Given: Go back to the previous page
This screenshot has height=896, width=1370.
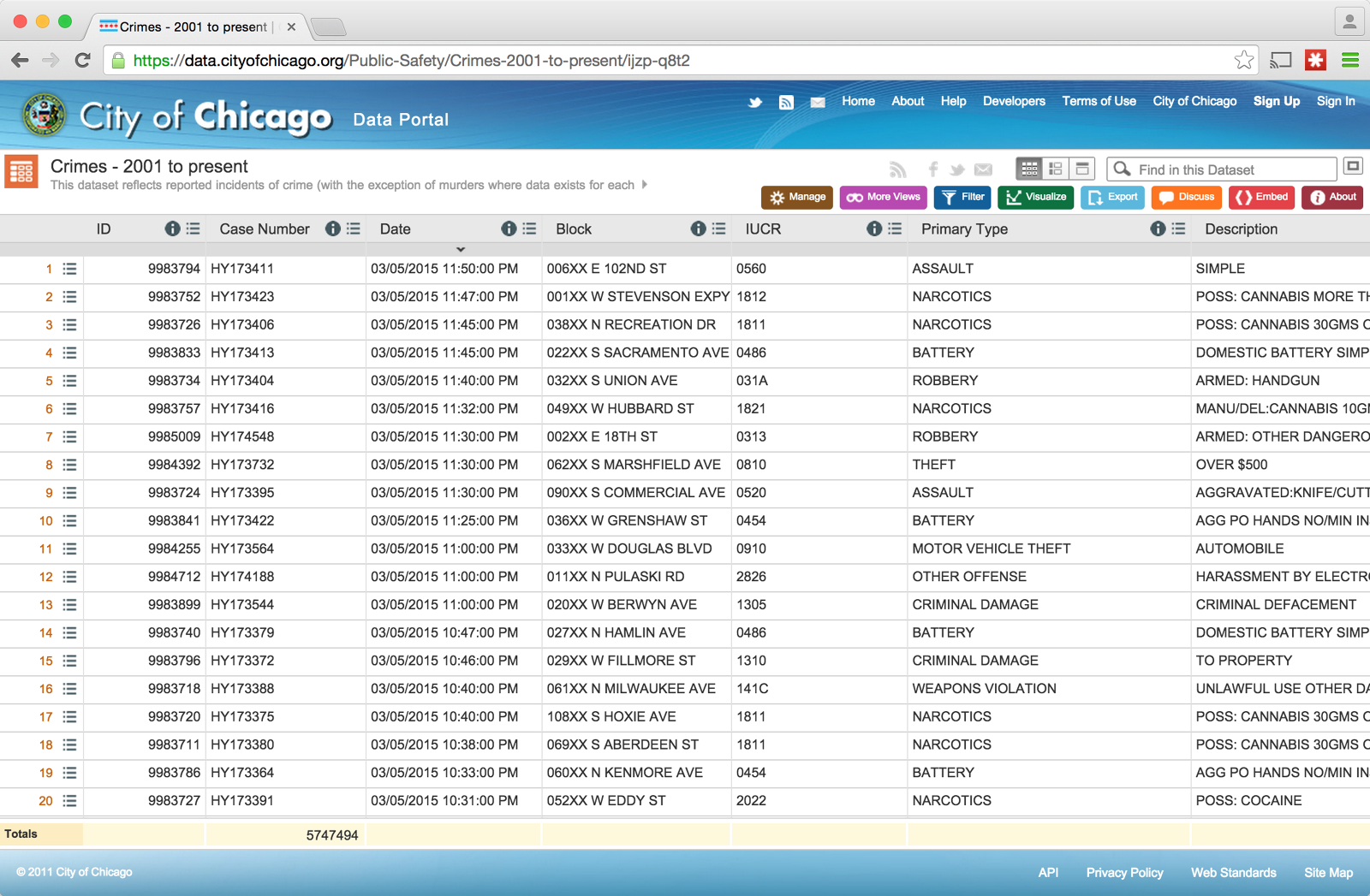Looking at the screenshot, I should pos(20,60).
